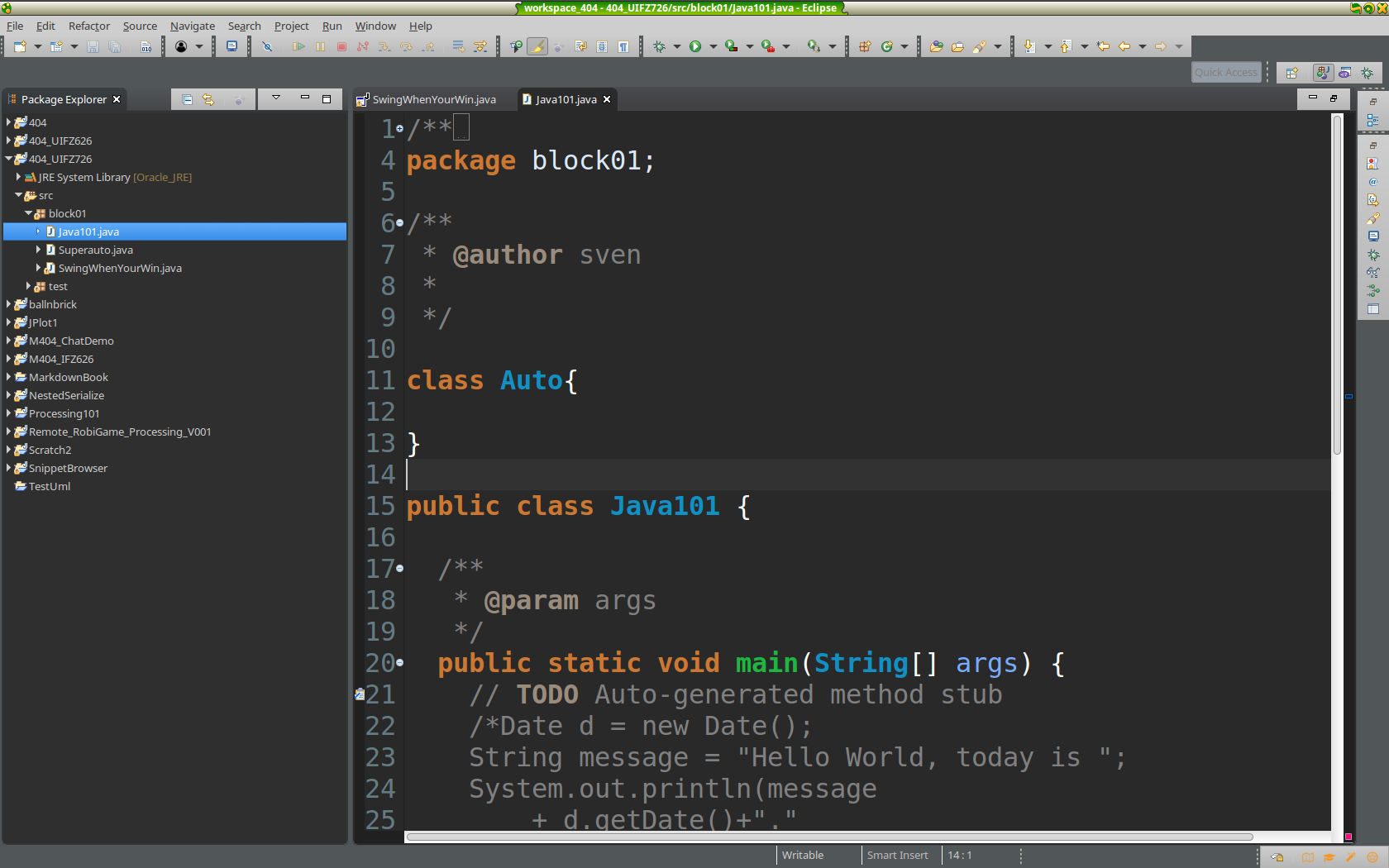Viewport: 1389px width, 868px height.
Task: Minimize the editor area
Action: pos(1312,98)
